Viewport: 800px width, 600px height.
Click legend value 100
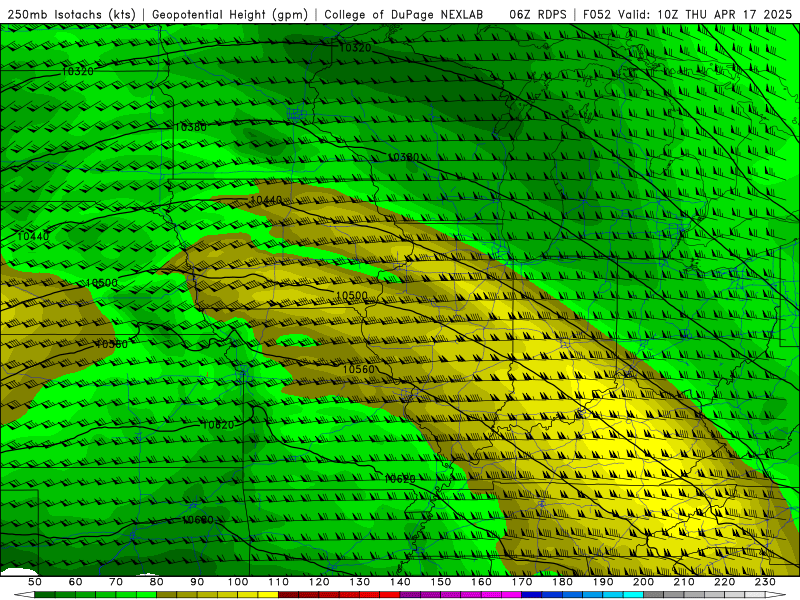coord(238,582)
